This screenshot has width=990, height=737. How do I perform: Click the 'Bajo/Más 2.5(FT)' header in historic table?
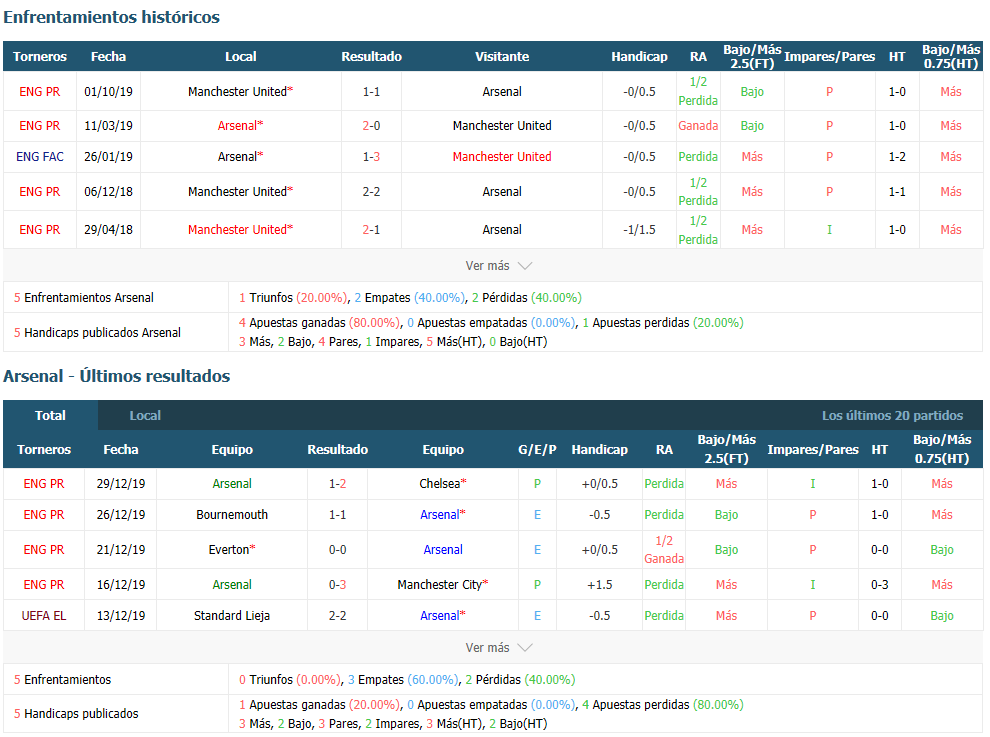(752, 57)
